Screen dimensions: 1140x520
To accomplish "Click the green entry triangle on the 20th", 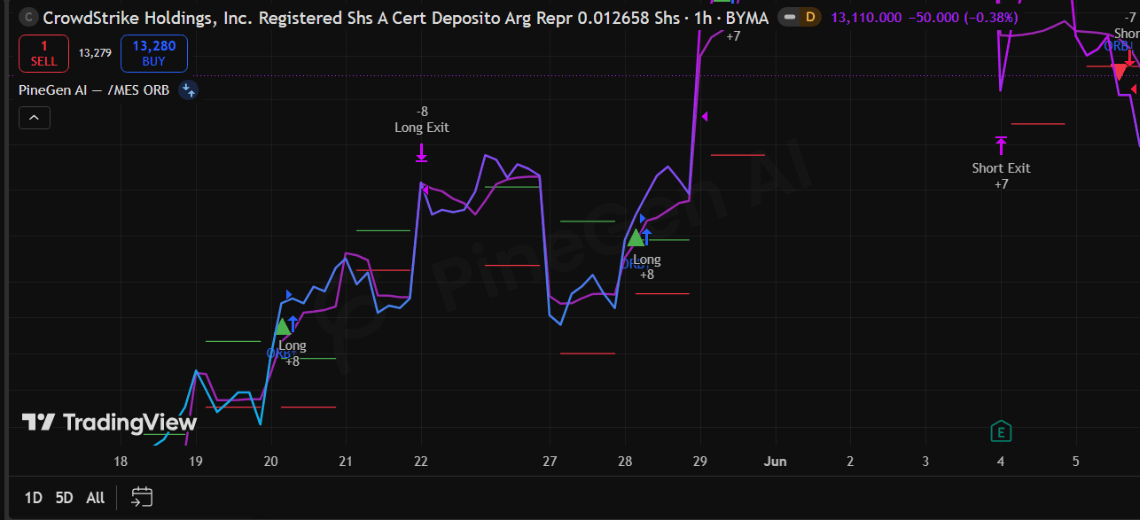I will [x=283, y=327].
